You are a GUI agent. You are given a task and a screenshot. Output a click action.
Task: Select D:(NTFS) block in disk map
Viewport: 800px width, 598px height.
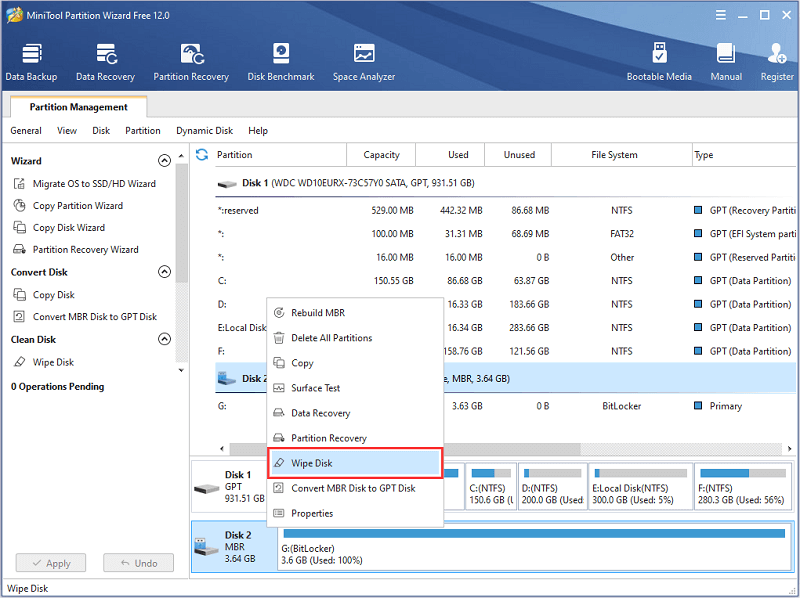pyautogui.click(x=552, y=487)
